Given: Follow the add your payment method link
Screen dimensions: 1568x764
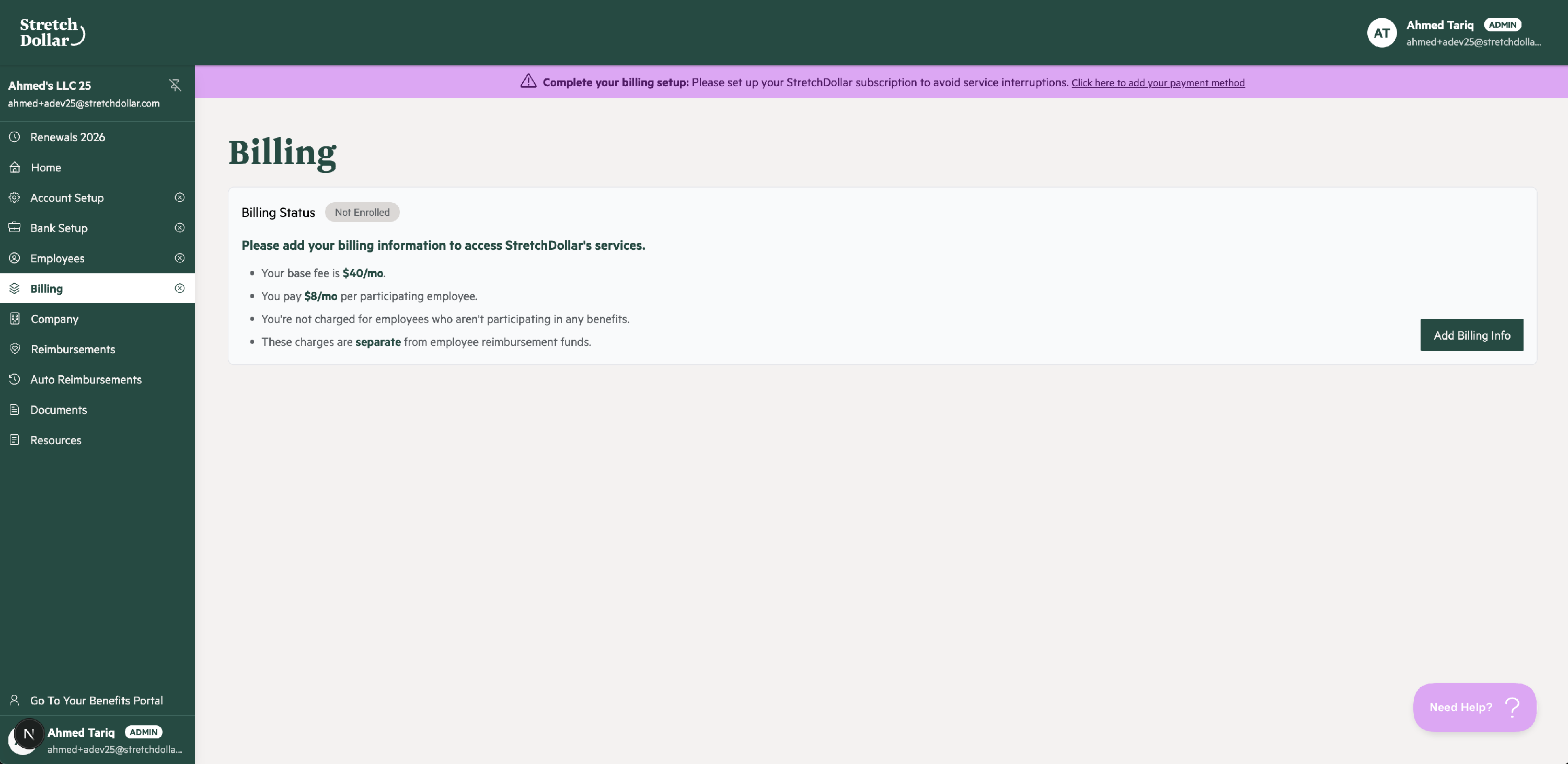Looking at the screenshot, I should pyautogui.click(x=1158, y=83).
